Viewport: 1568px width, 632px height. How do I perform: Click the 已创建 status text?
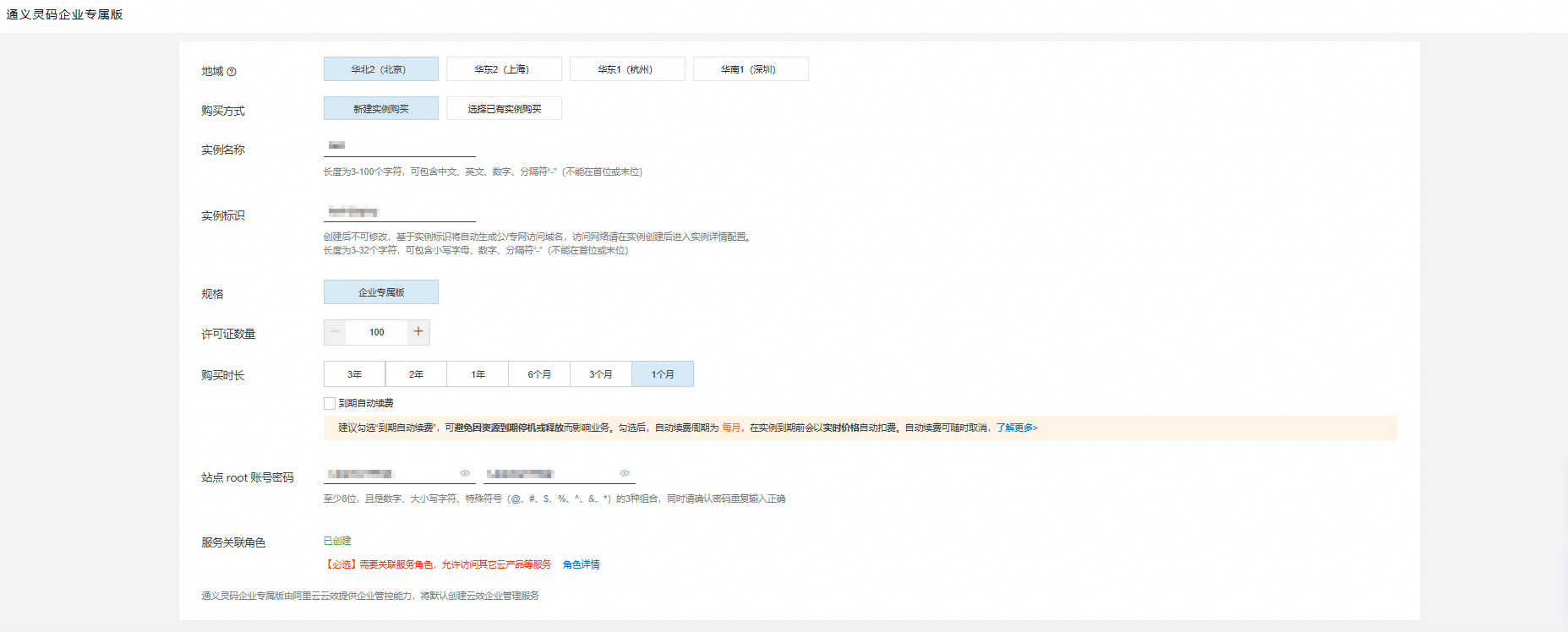(x=337, y=541)
